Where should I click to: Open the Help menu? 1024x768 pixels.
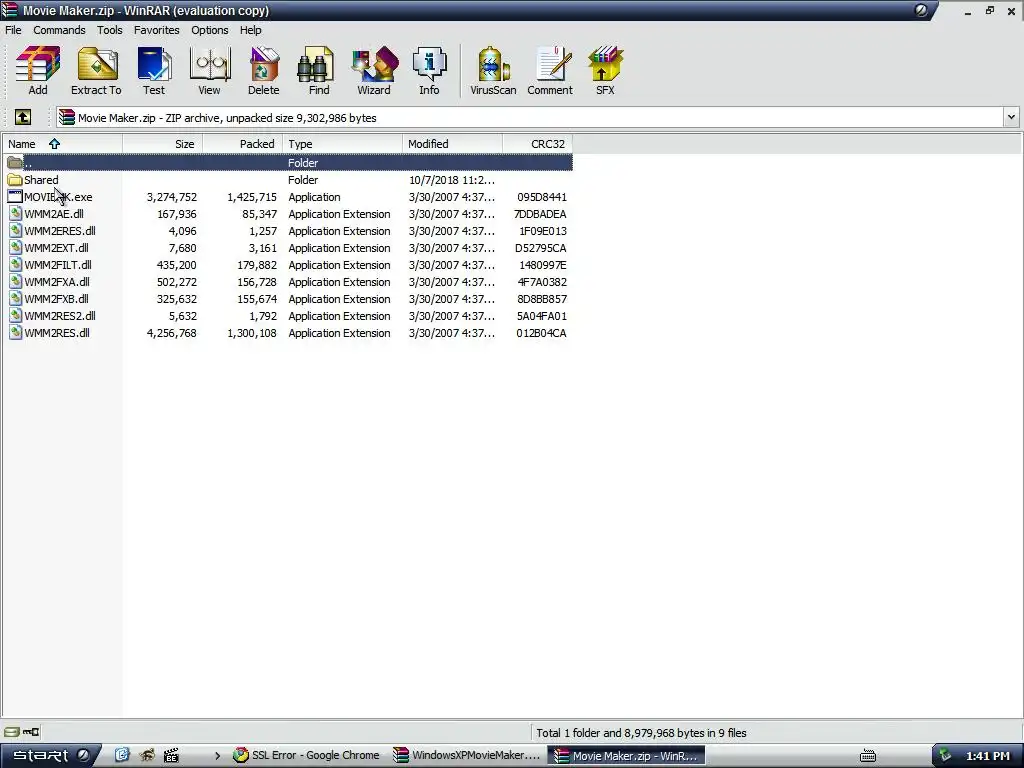(250, 30)
